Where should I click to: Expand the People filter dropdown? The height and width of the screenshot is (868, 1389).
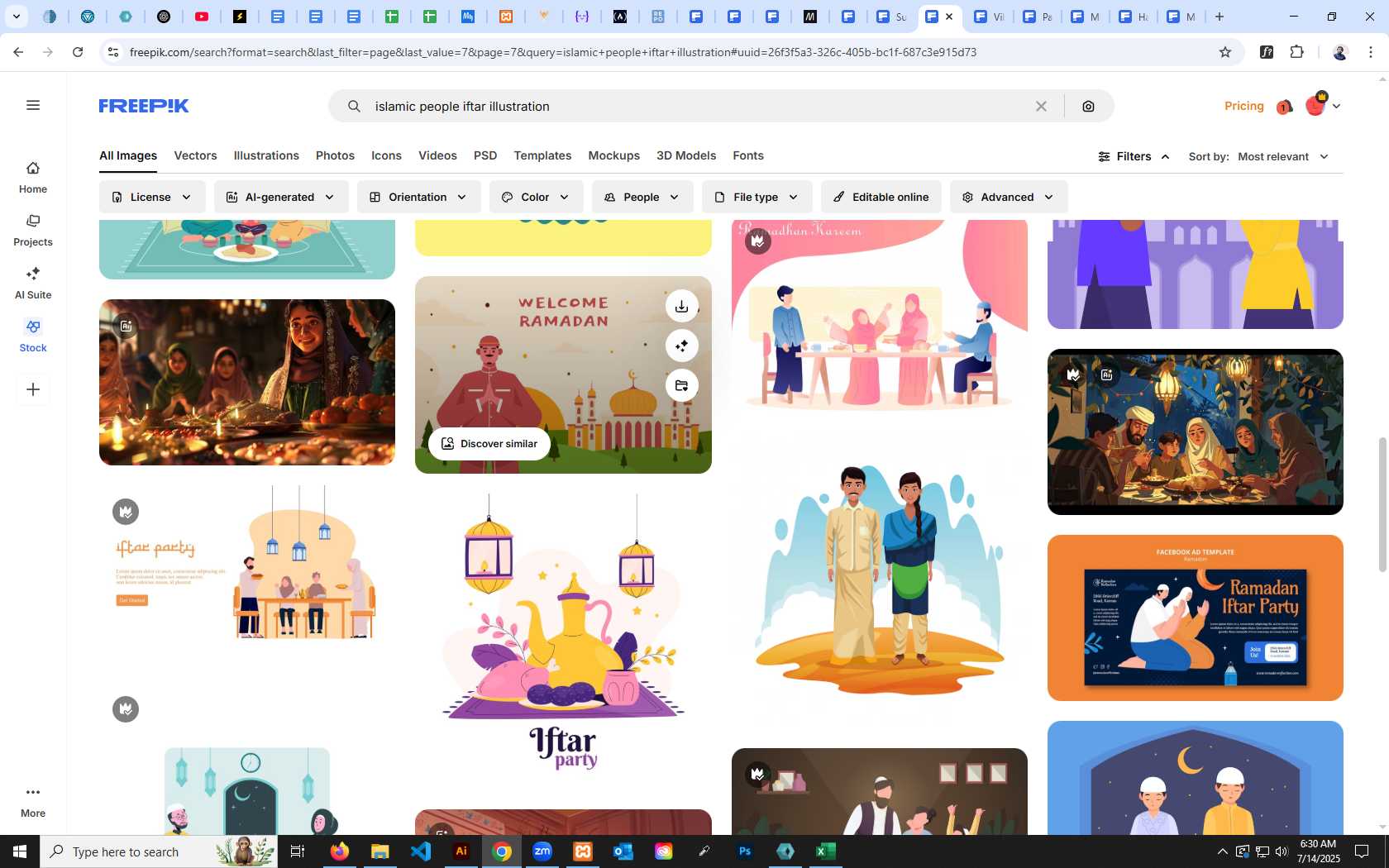click(x=642, y=197)
